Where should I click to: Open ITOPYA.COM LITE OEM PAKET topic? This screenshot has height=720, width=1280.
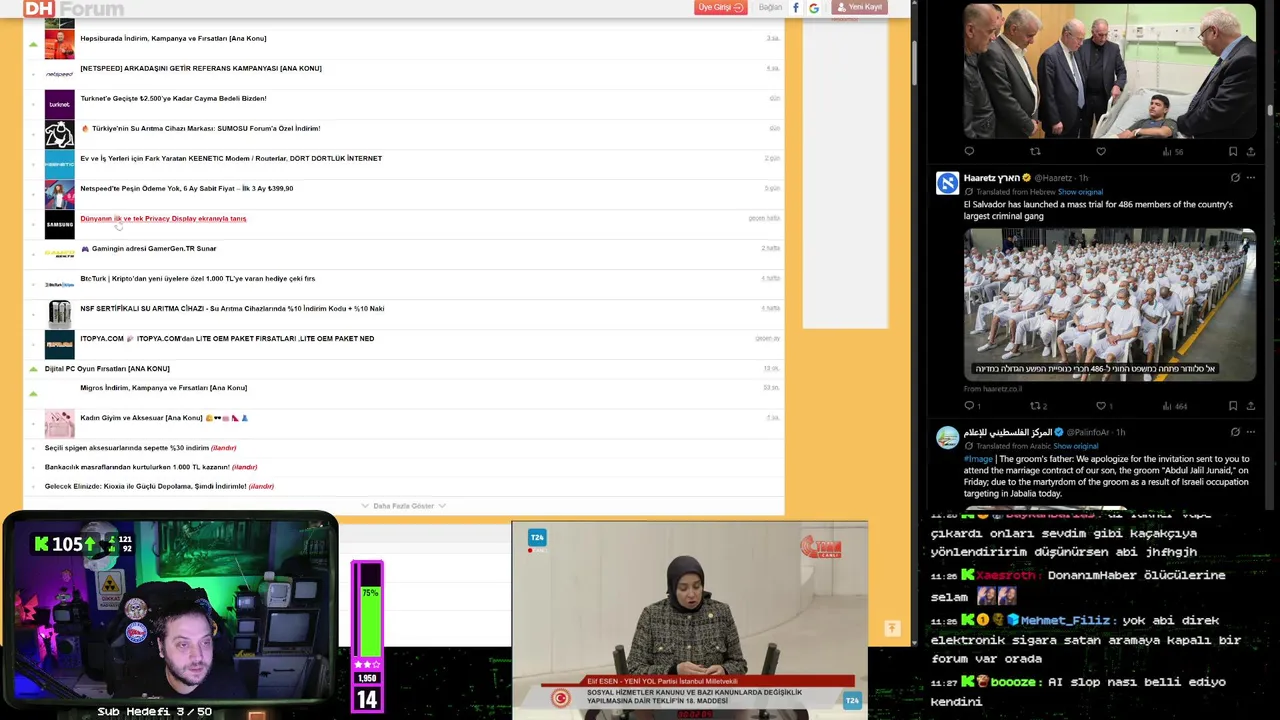[x=227, y=338]
